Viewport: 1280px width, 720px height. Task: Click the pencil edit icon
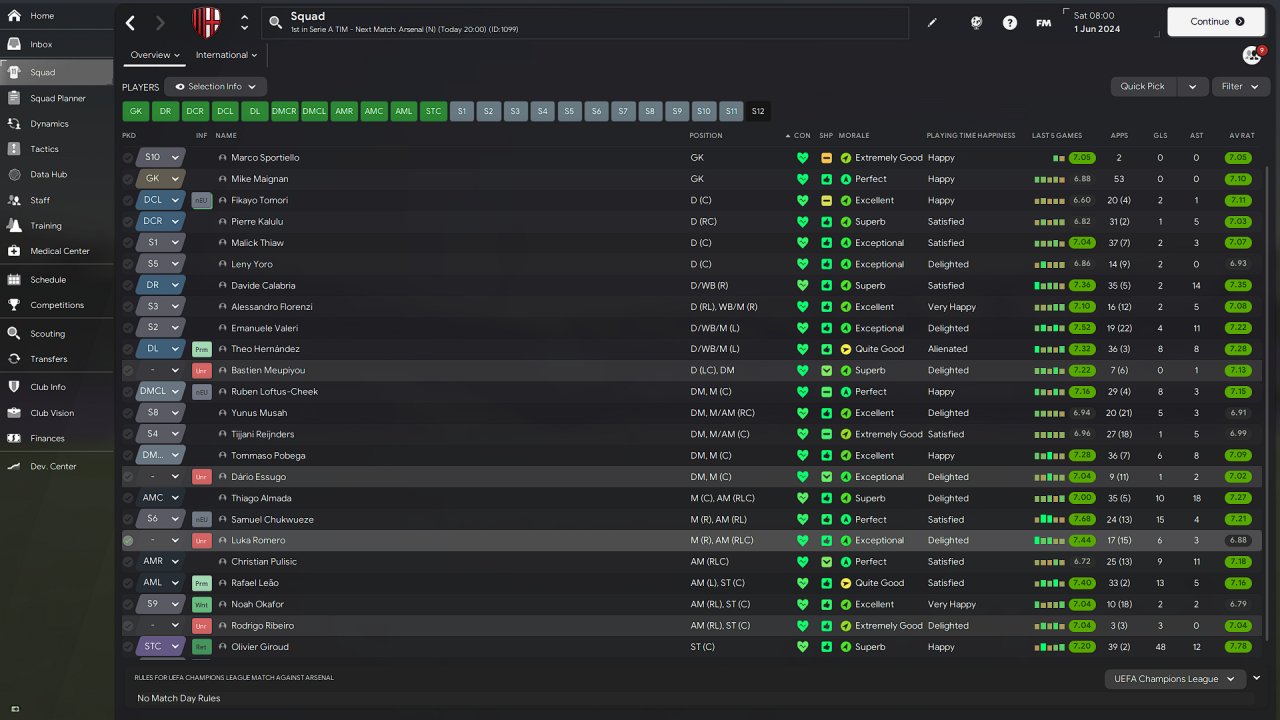pyautogui.click(x=932, y=22)
